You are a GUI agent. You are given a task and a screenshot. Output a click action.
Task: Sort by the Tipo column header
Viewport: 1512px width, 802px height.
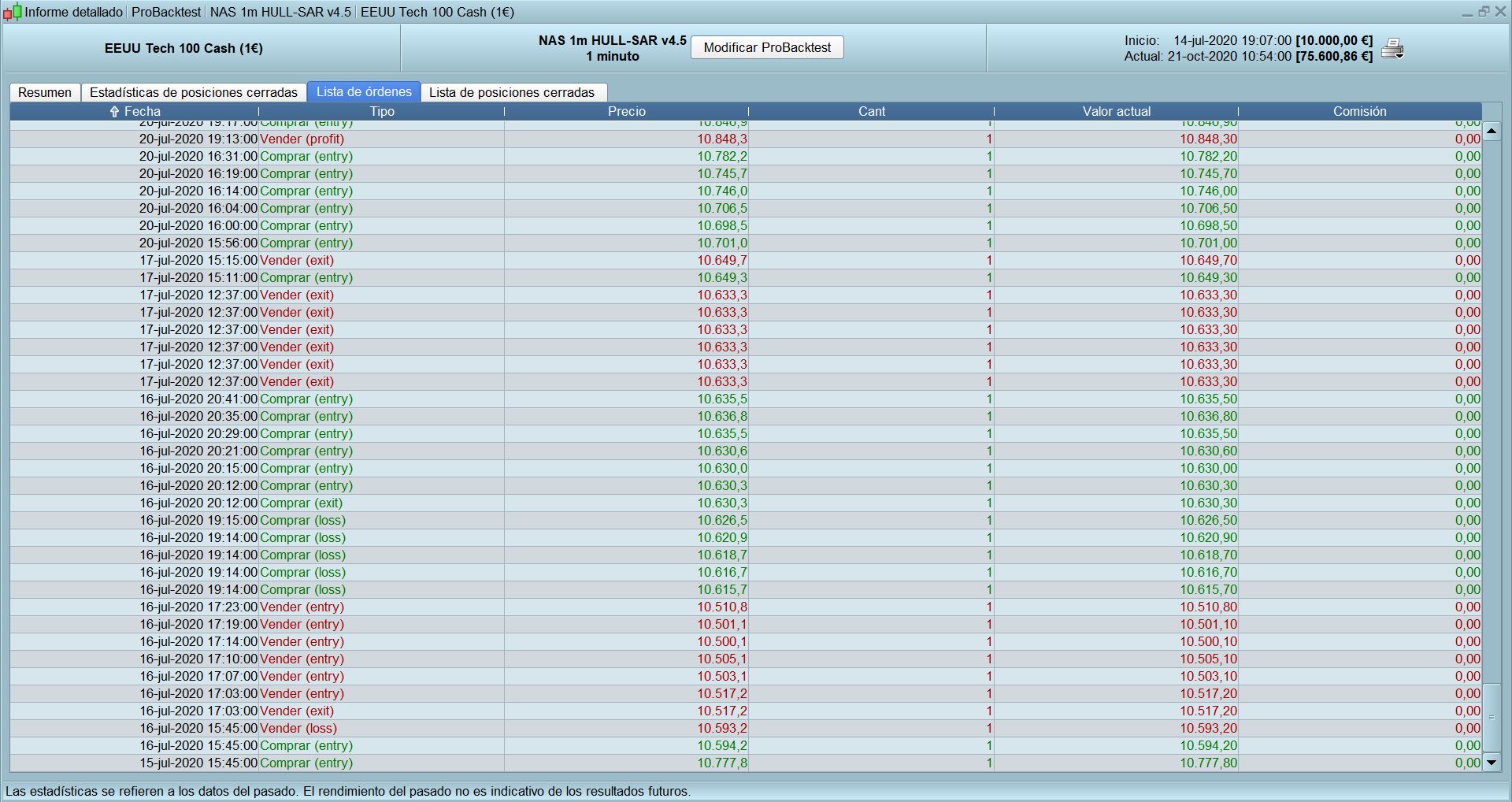(382, 112)
